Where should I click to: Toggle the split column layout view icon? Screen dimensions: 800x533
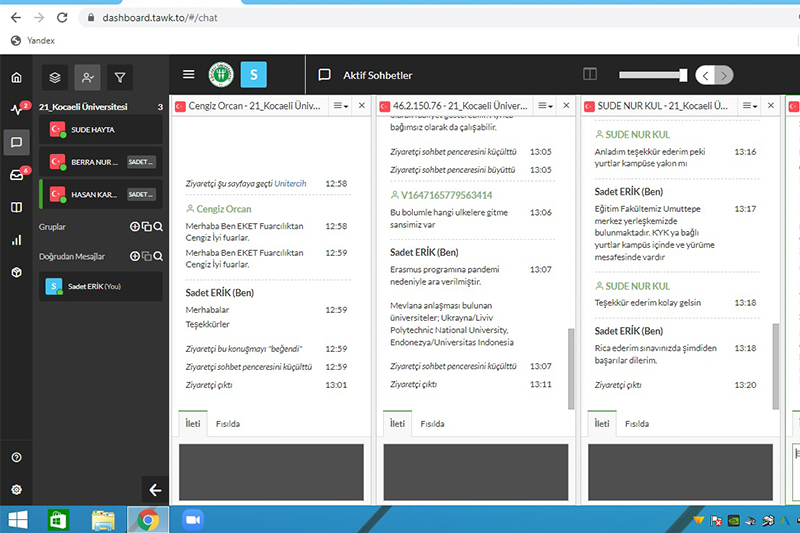[x=590, y=74]
